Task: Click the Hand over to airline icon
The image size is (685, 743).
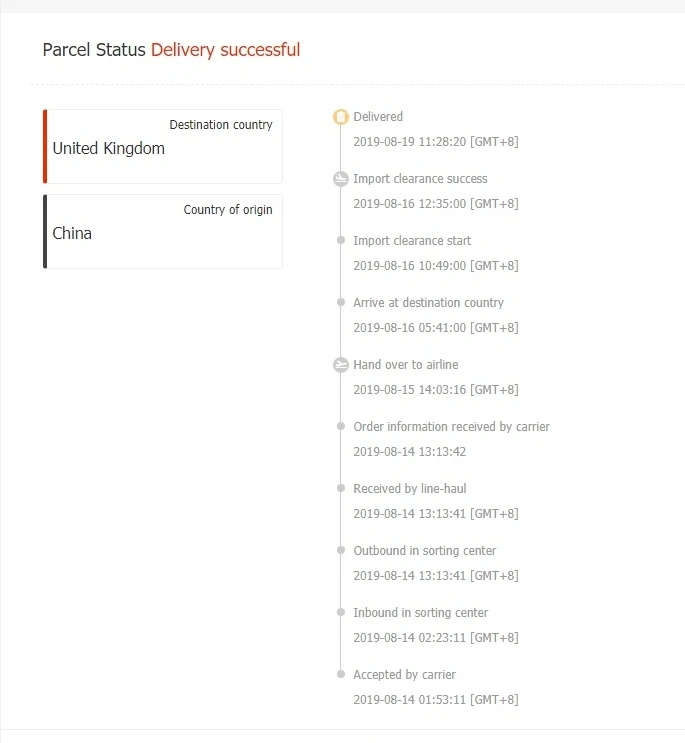Action: [x=341, y=365]
